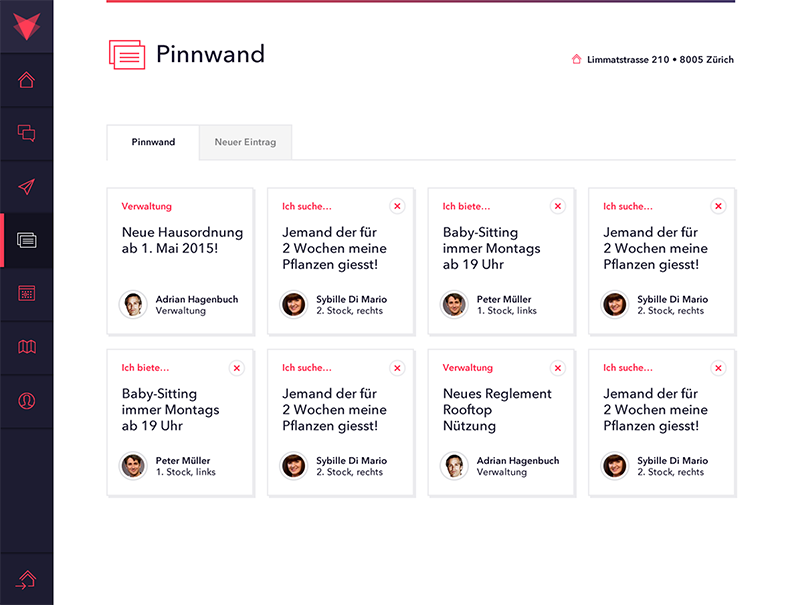Switch to the Pinnwand tab
The image size is (806, 605).
pos(153,142)
